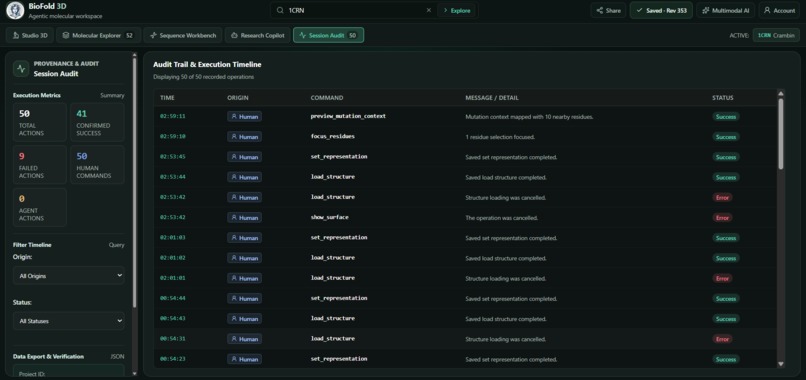
Task: Click the Human badge in the 02:01:03 row
Action: click(244, 238)
